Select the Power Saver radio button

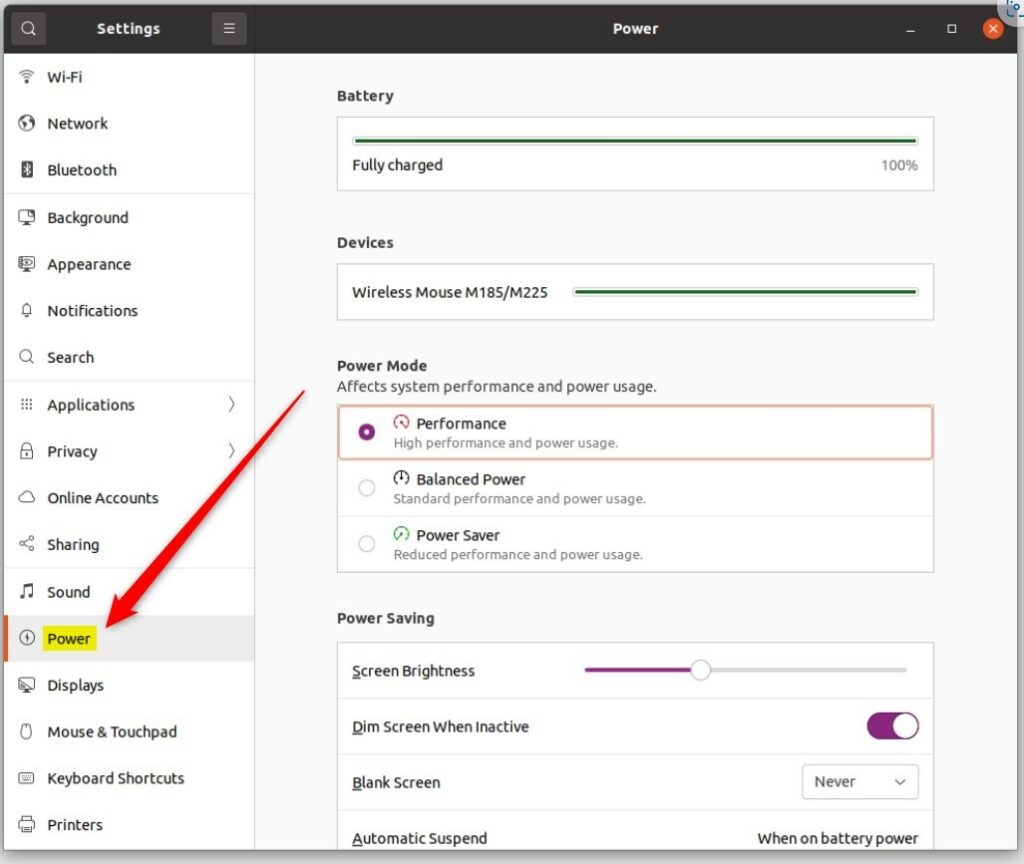(367, 544)
